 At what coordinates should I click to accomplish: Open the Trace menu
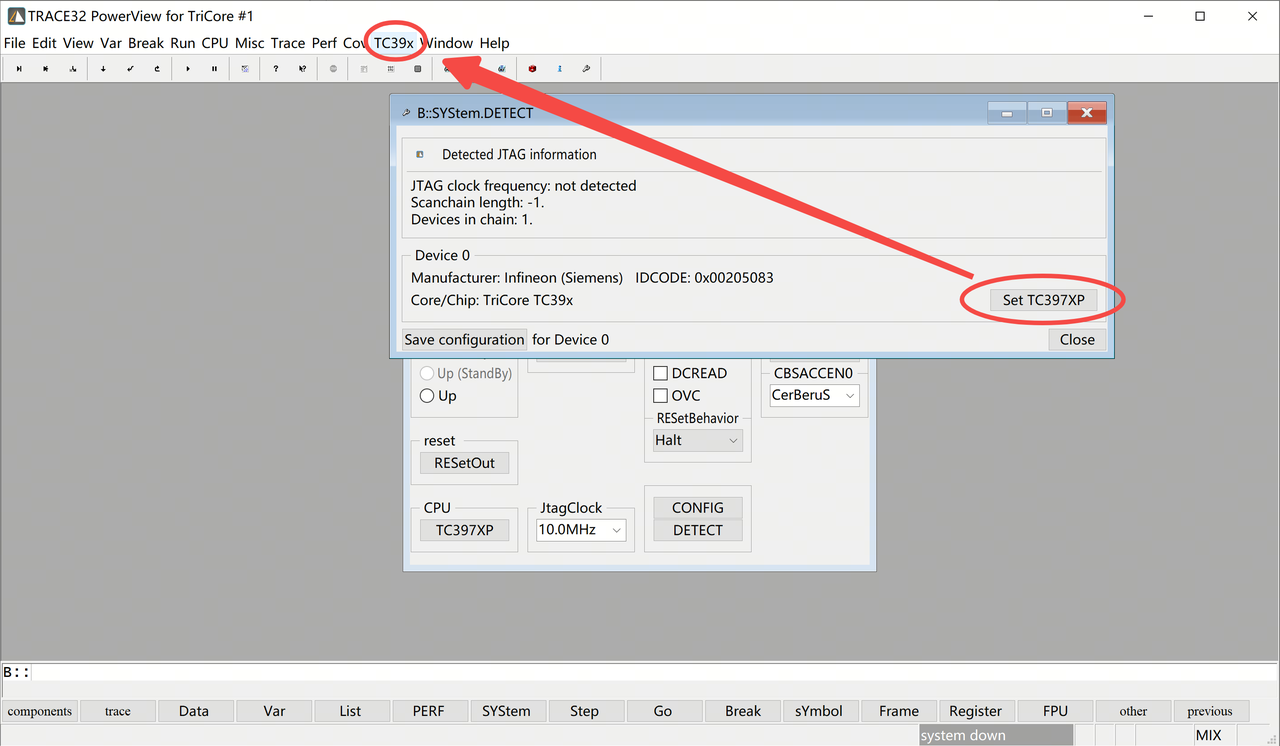tap(288, 43)
